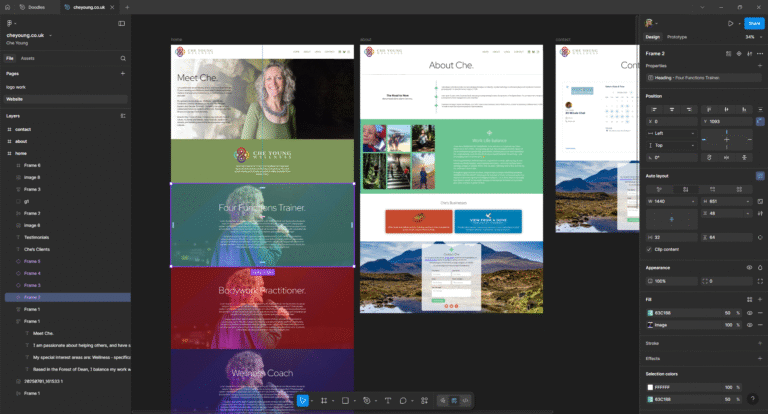Open fill styles grid icon
The height and width of the screenshot is (414, 768).
coord(749,299)
